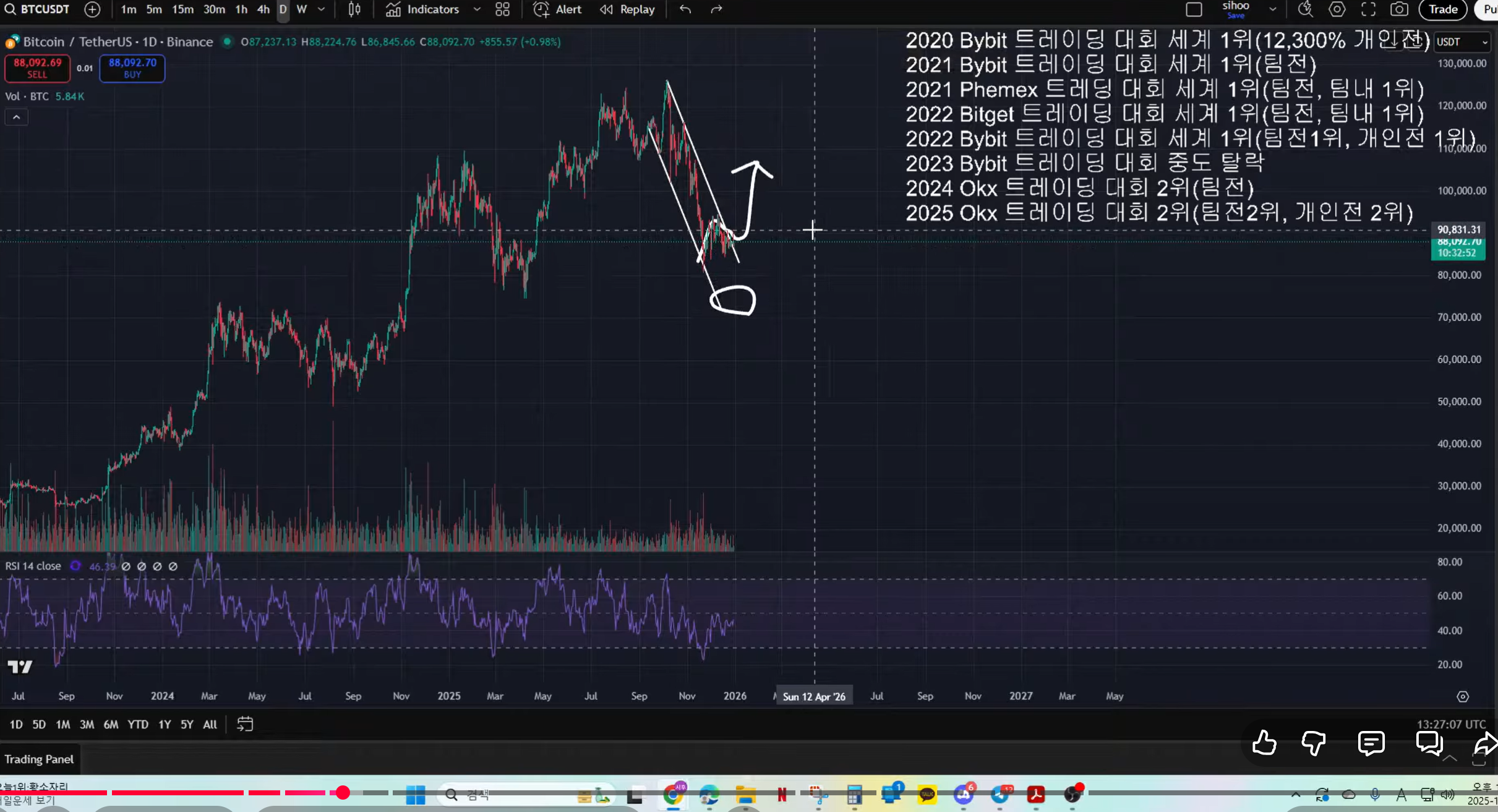This screenshot has height=812, width=1498.
Task: Click the undo arrow in toolbar
Action: click(x=685, y=9)
